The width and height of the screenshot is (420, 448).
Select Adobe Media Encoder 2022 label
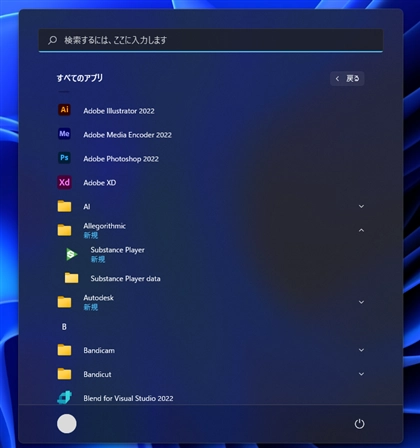click(x=127, y=135)
